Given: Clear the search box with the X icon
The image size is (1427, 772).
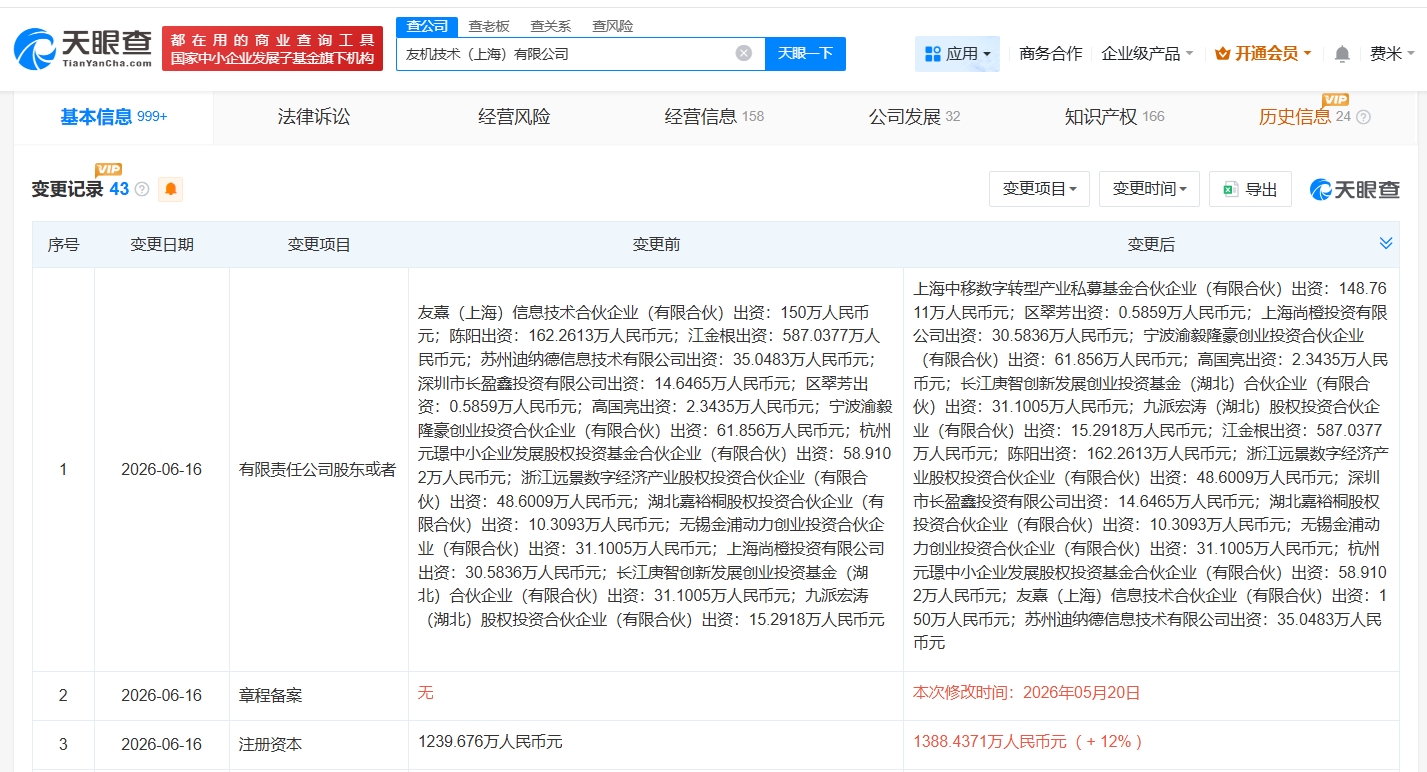Looking at the screenshot, I should point(744,53).
